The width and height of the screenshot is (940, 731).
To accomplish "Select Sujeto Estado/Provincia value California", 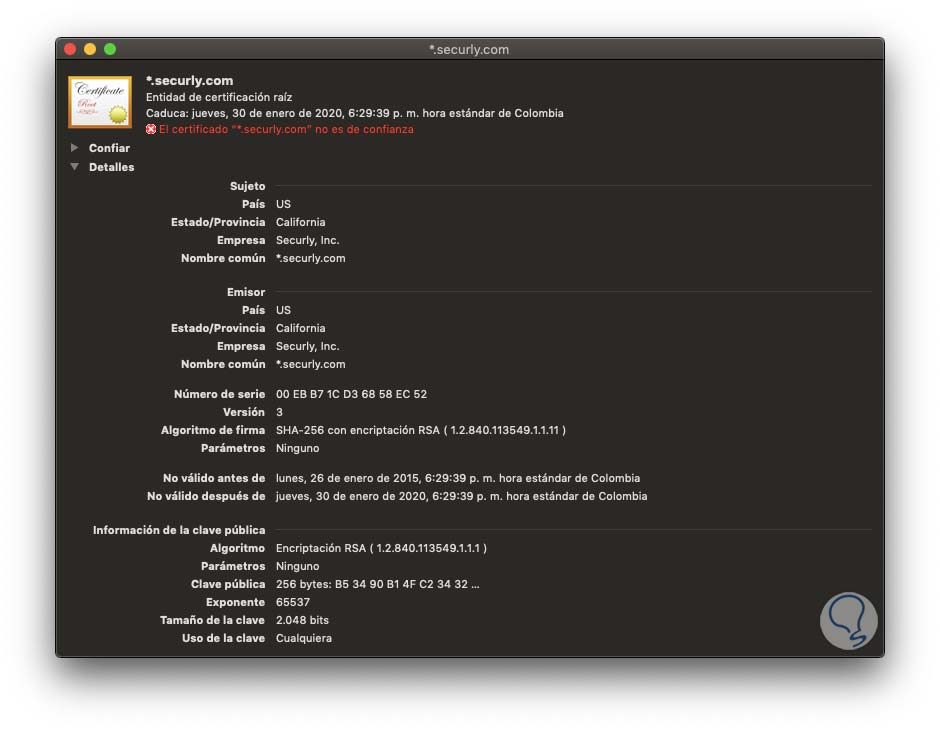I will pos(300,222).
